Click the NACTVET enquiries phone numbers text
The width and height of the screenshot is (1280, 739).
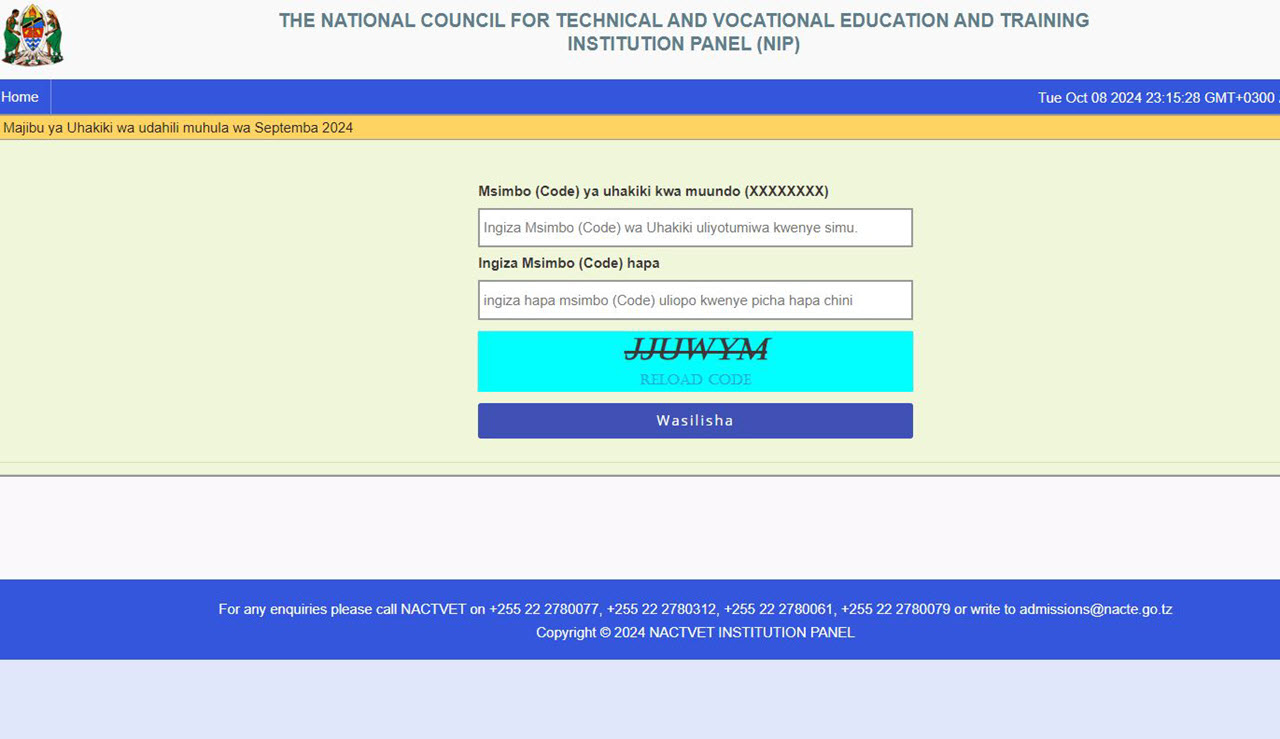coord(695,609)
